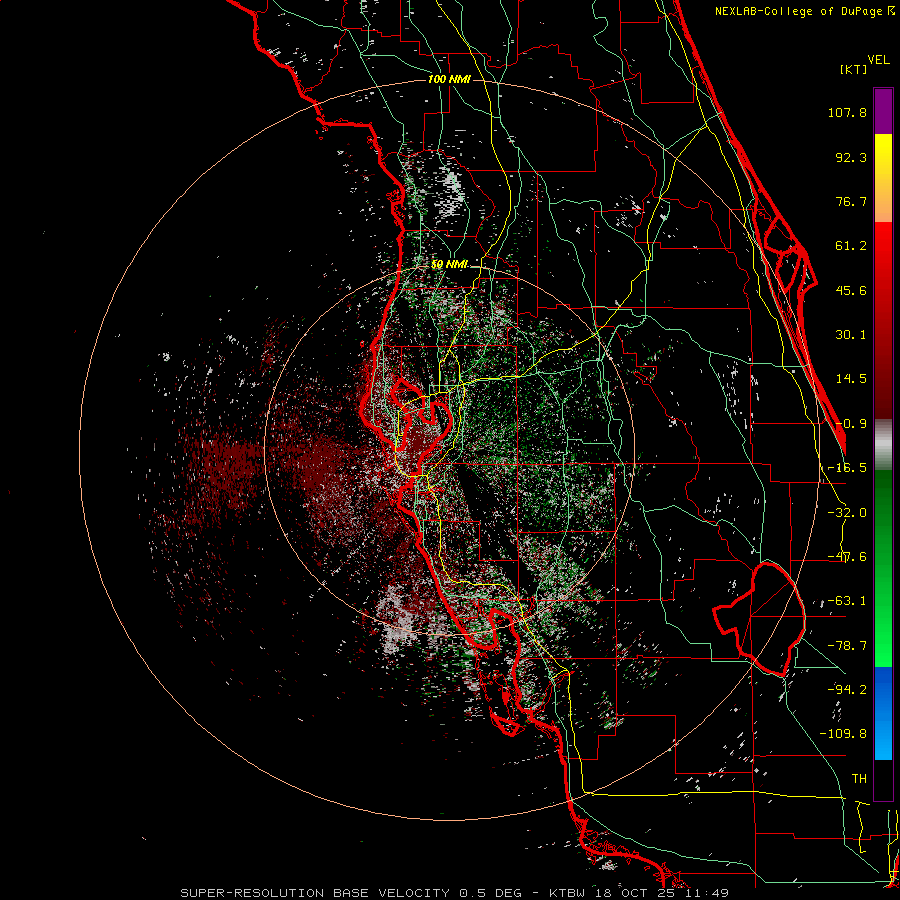This screenshot has height=900, width=900.
Task: Click the 100 NMI range ring label
Action: (x=449, y=79)
